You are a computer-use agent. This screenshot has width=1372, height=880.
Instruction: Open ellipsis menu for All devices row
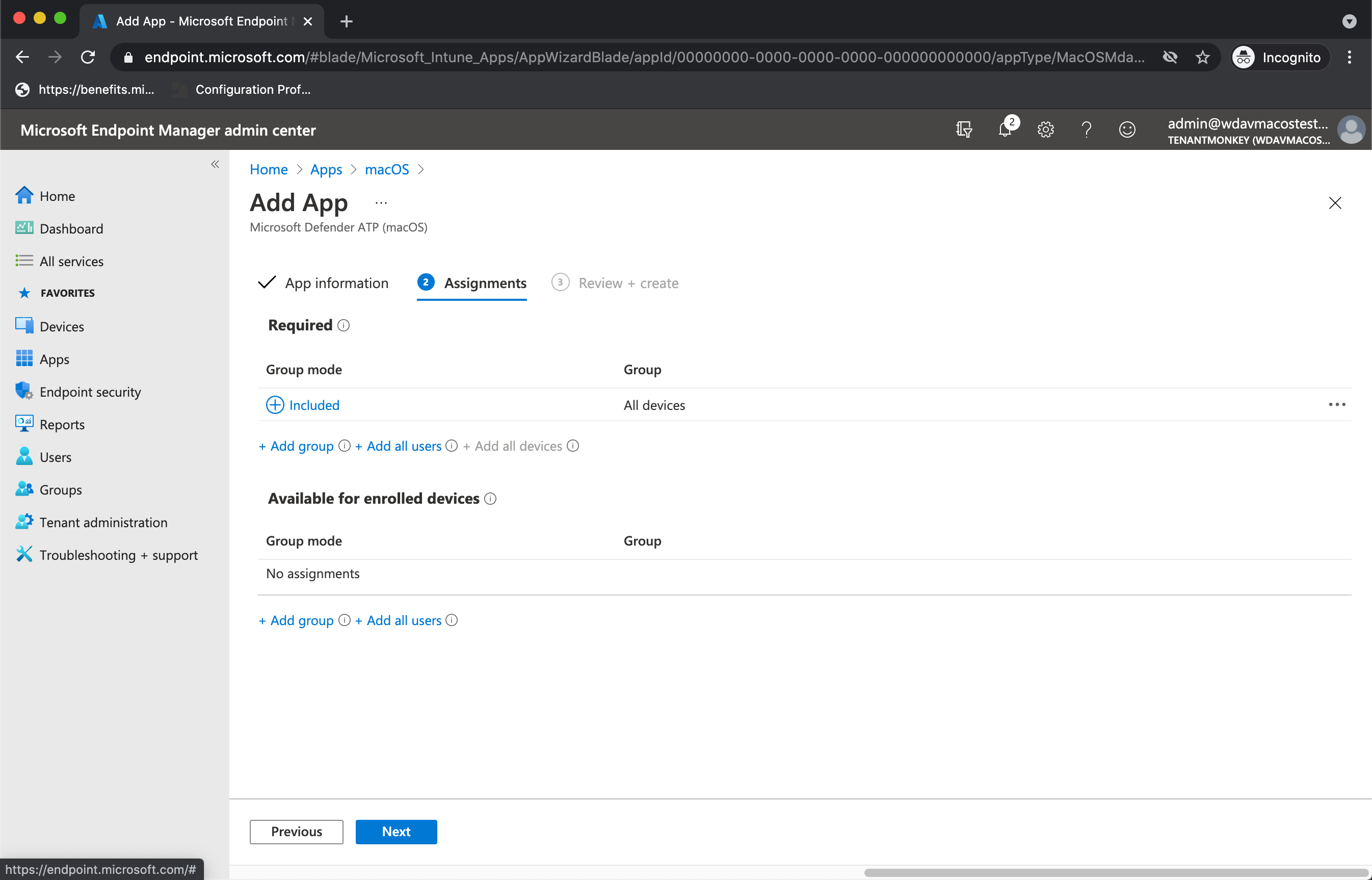[1337, 405]
